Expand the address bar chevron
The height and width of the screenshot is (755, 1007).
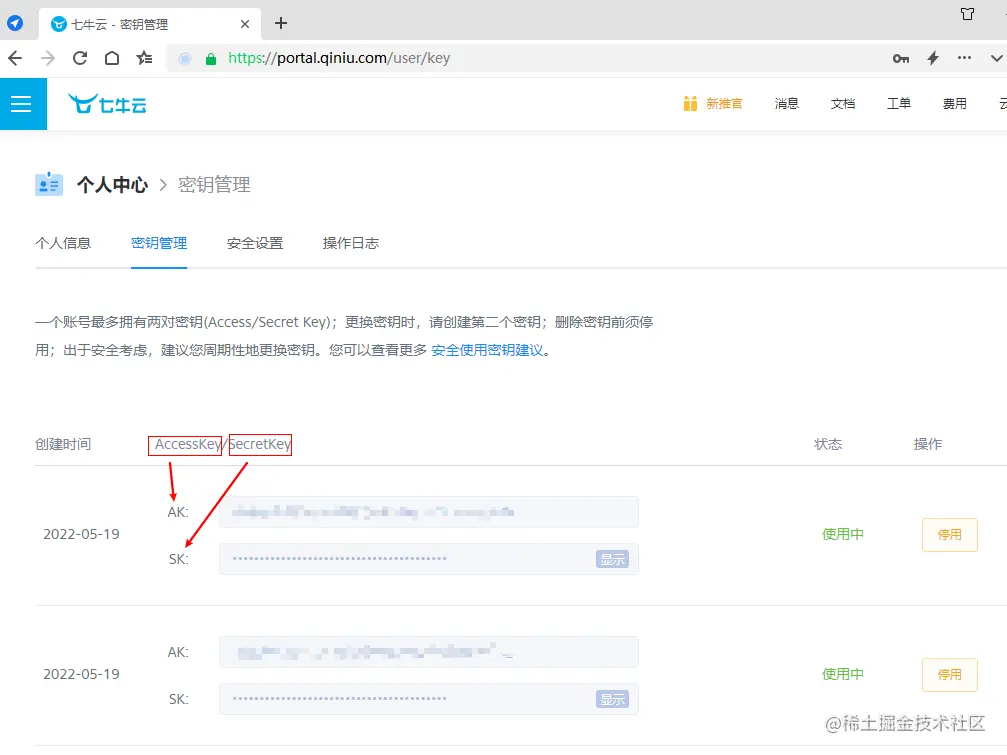[996, 58]
